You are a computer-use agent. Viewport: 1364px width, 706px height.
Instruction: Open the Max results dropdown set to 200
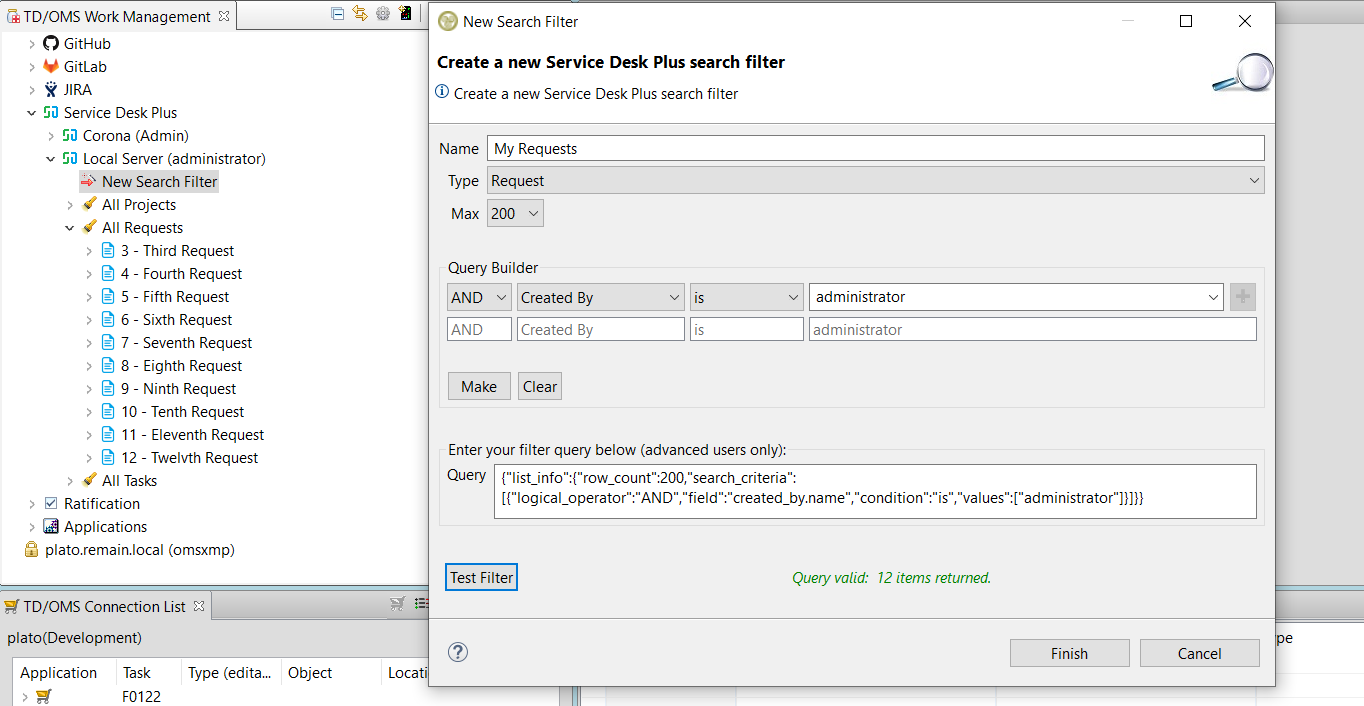point(515,213)
